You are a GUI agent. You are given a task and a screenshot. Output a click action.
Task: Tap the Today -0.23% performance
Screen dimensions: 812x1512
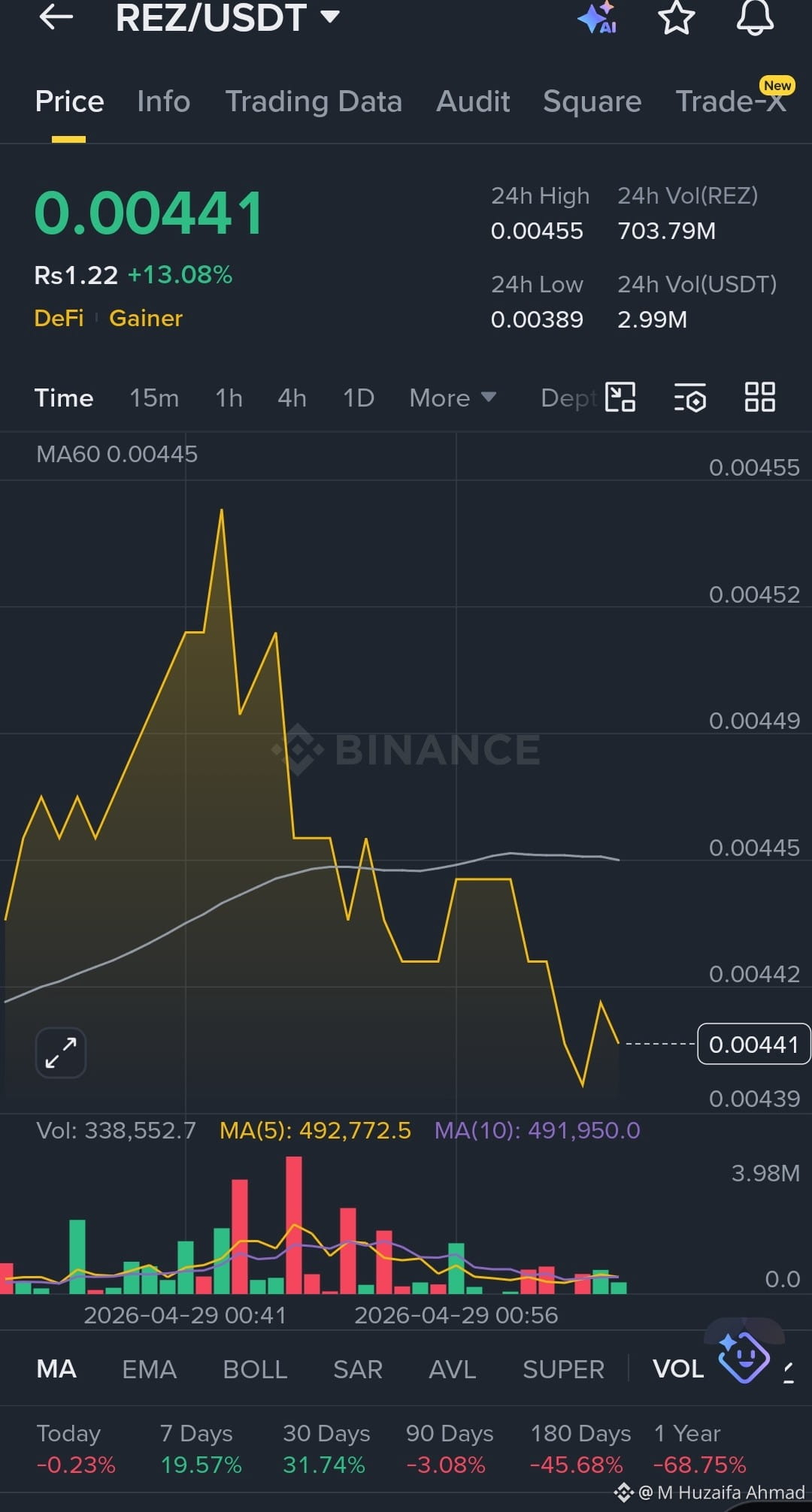coord(76,1449)
